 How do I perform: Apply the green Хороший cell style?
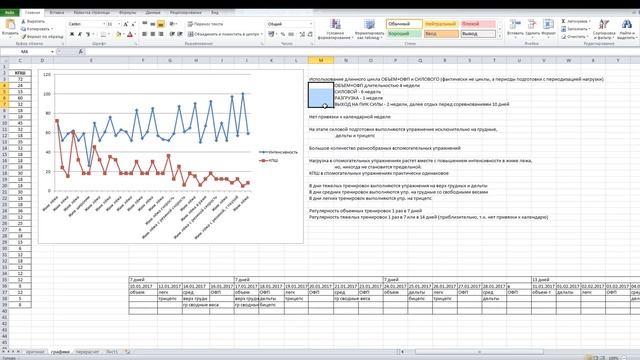pos(404,34)
